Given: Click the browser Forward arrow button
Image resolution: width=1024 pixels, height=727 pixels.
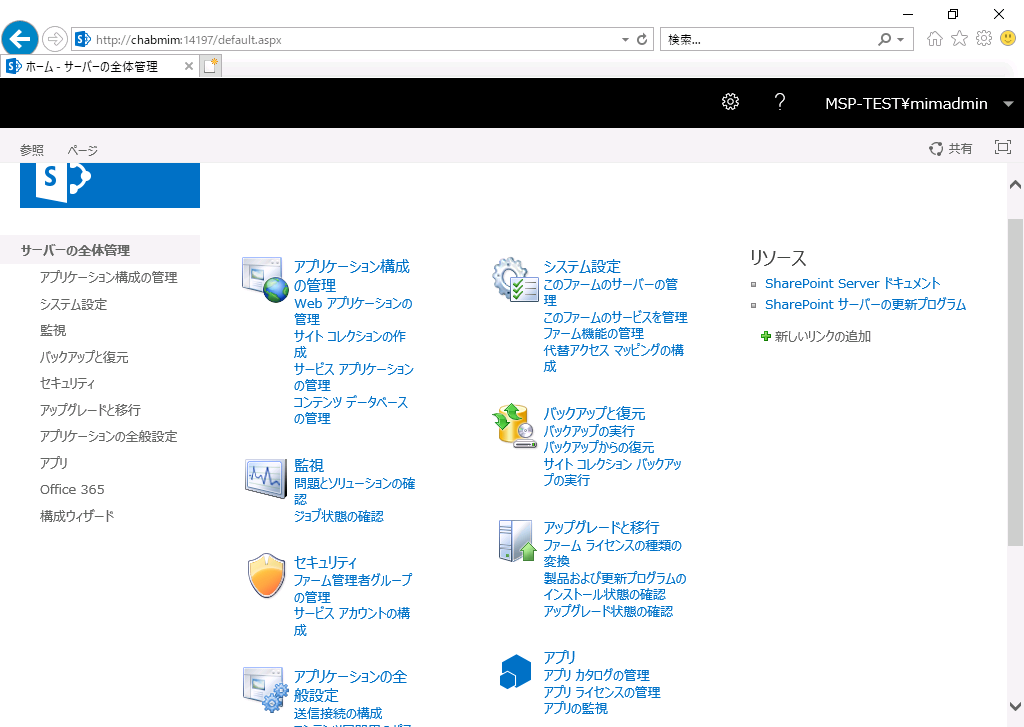Looking at the screenshot, I should pyautogui.click(x=55, y=39).
